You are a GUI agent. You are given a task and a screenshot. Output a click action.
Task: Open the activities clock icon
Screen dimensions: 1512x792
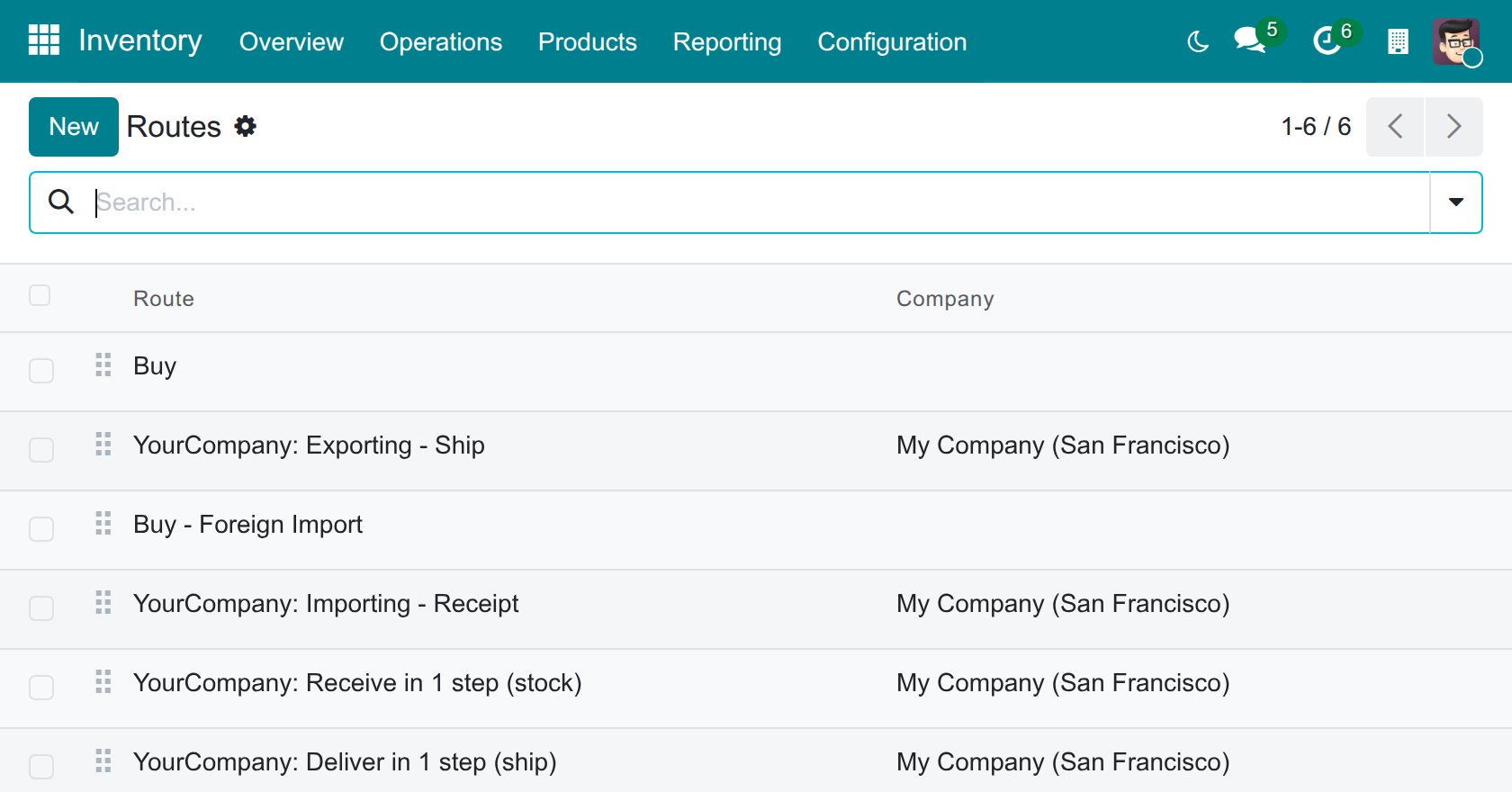(1327, 40)
